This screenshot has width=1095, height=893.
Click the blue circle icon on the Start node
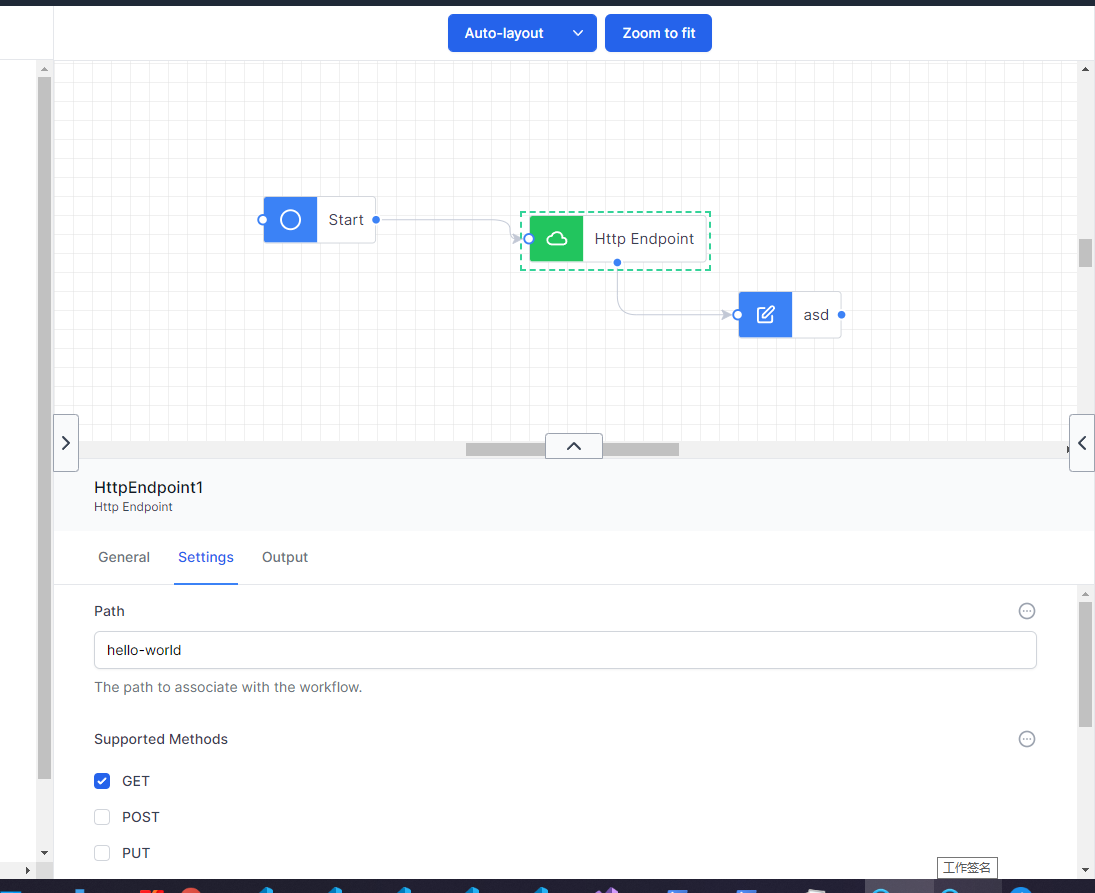click(x=290, y=219)
